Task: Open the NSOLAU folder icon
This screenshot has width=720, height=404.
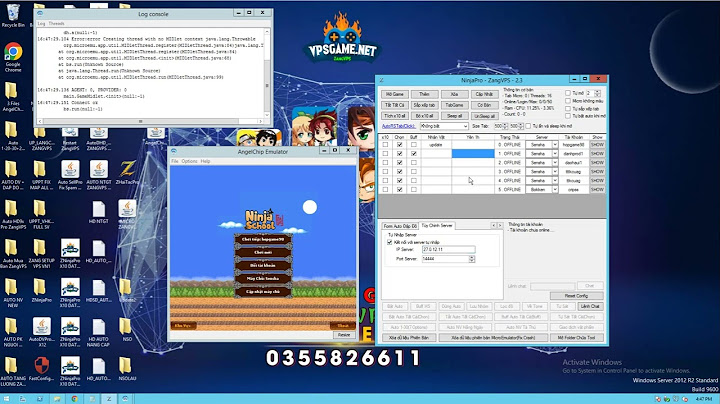Action: pos(127,369)
